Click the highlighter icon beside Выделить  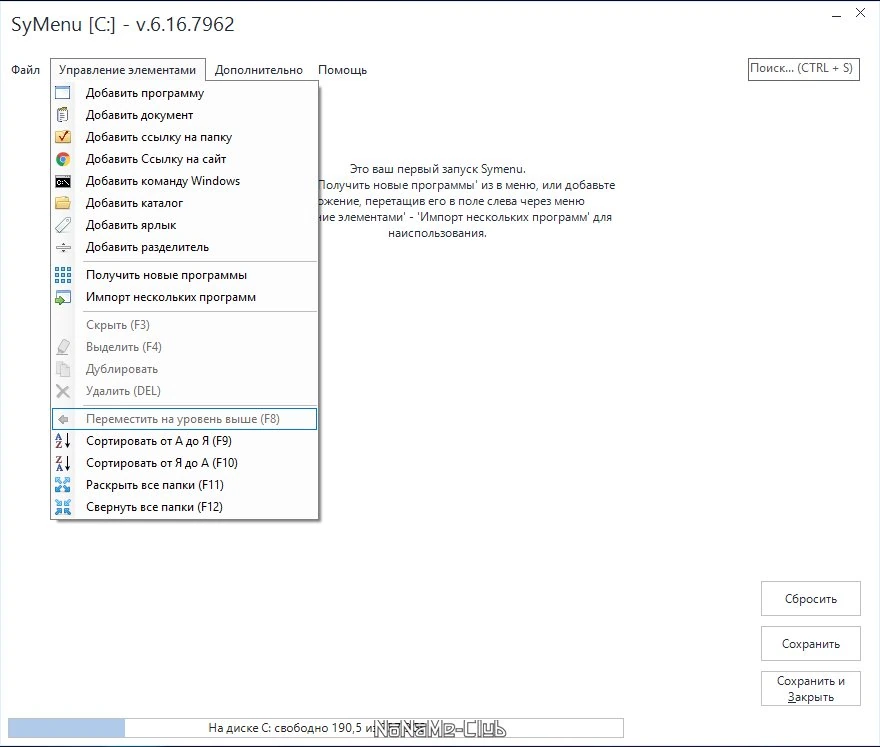(x=63, y=347)
